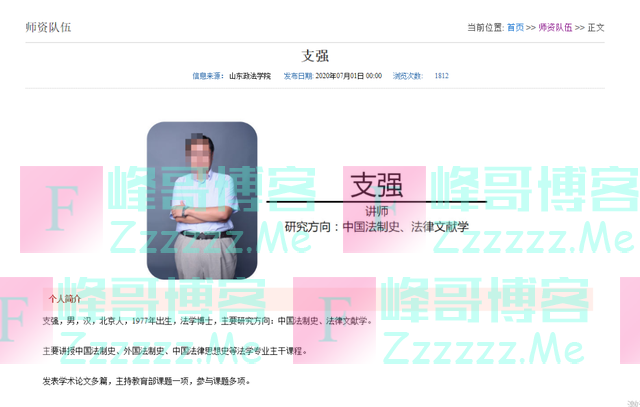Click the 研究方向 research line
This screenshot has height=407, width=640.
[376, 227]
